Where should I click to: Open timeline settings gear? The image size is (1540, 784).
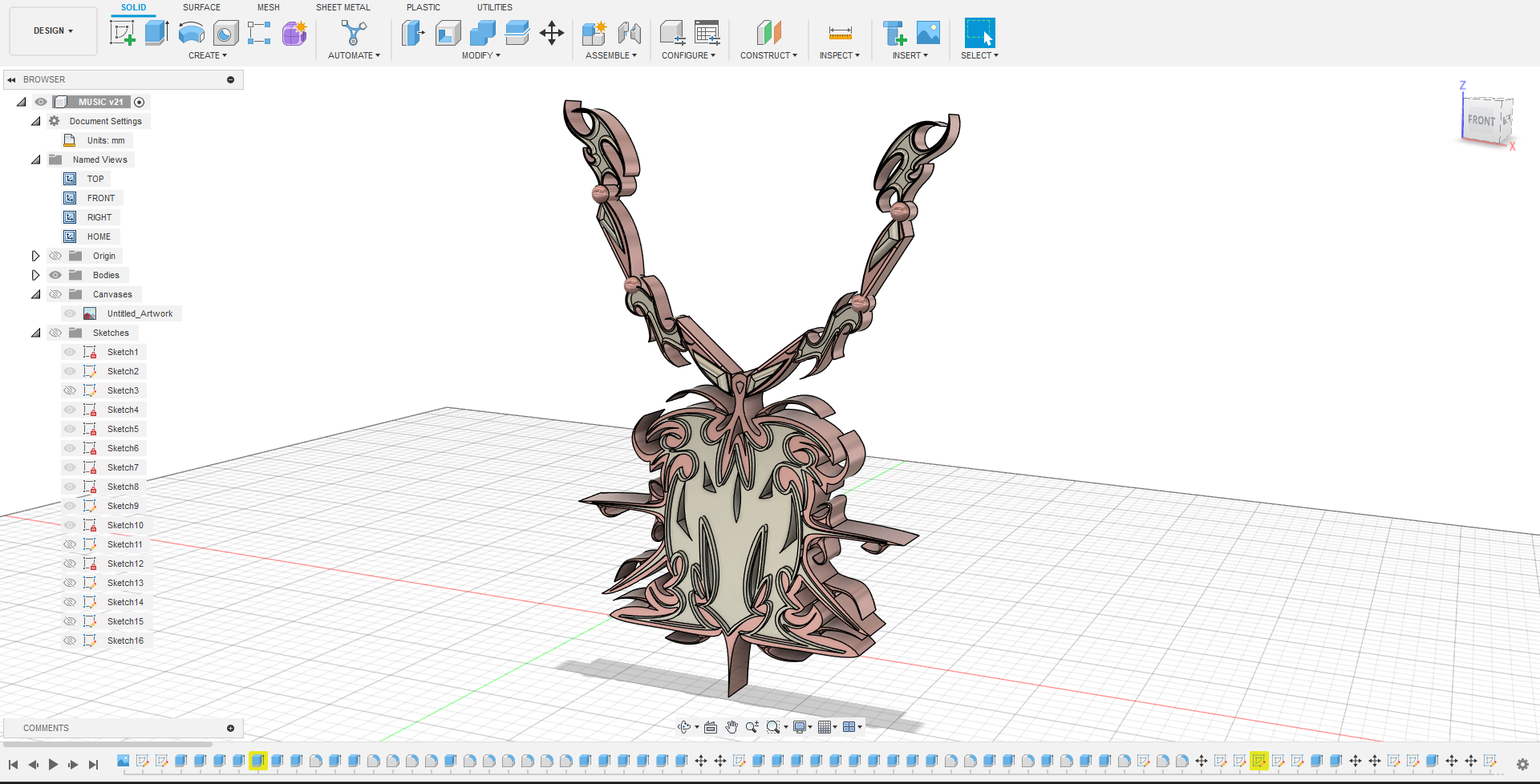pos(1522,764)
